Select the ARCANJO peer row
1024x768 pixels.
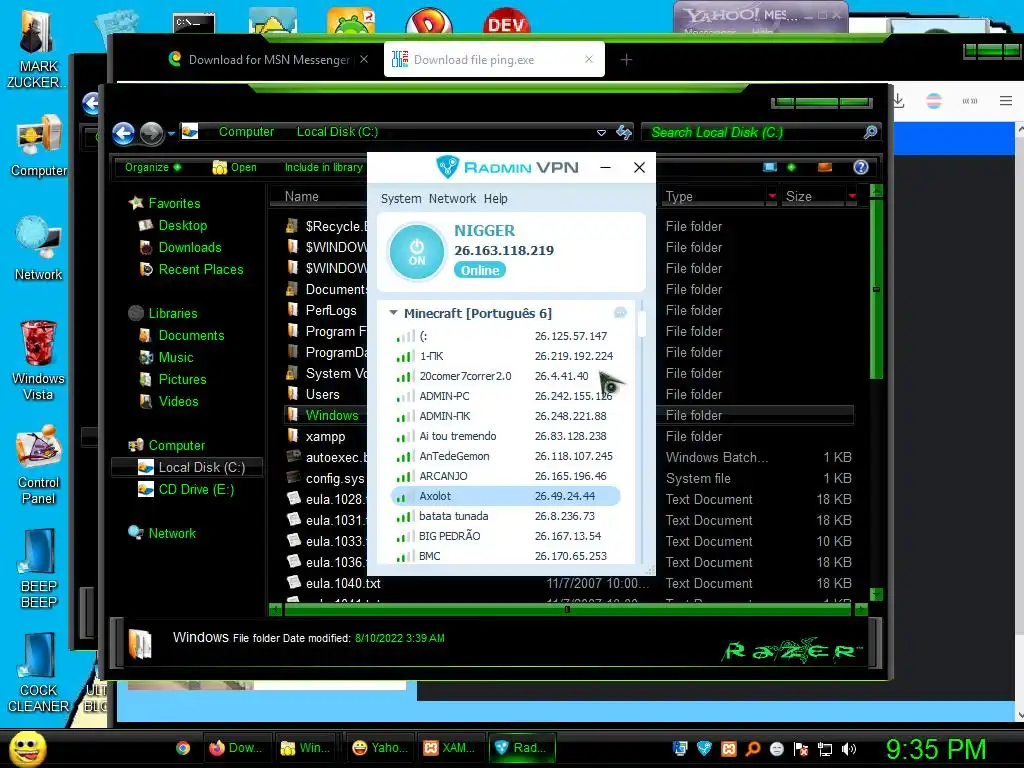pyautogui.click(x=505, y=476)
